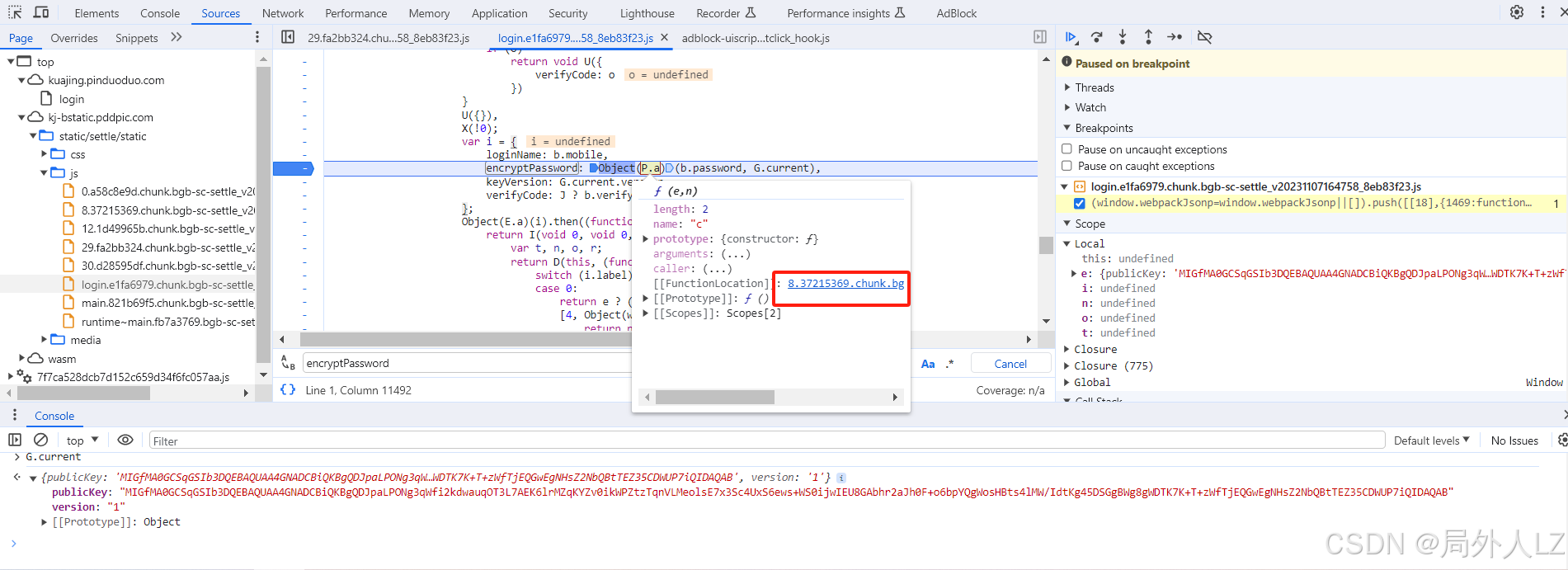Expand the Global scope entry
The image size is (1568, 570).
coord(1067,382)
